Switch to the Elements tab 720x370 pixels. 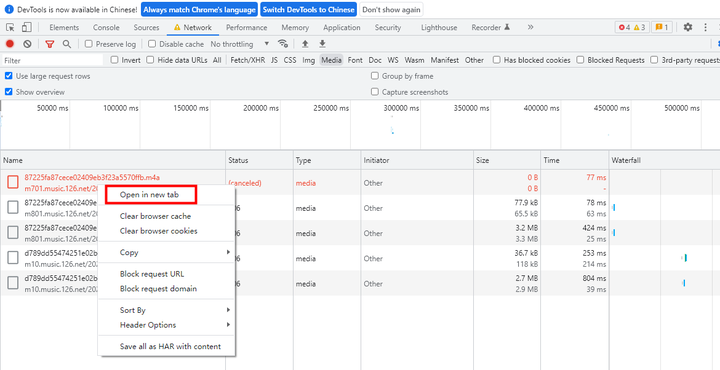tap(64, 28)
